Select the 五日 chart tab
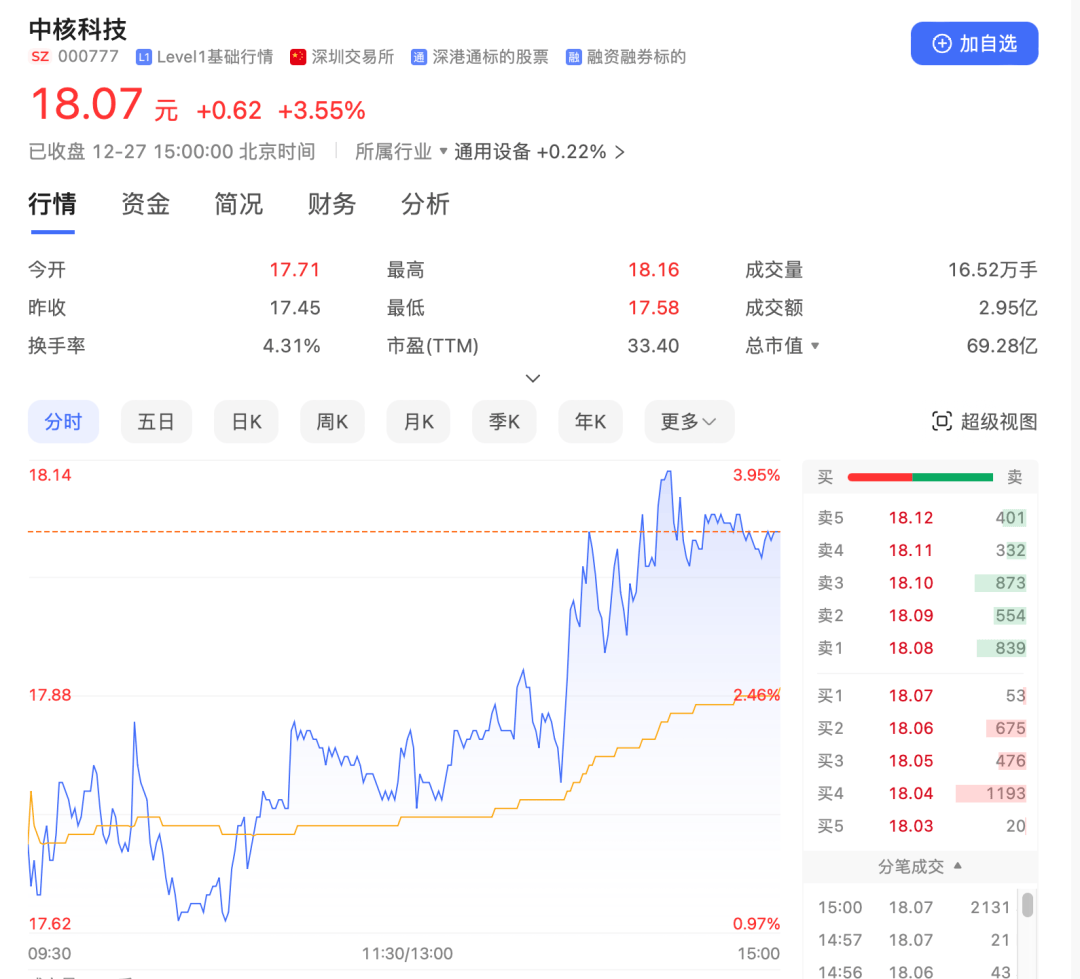Image resolution: width=1080 pixels, height=979 pixels. pos(156,421)
